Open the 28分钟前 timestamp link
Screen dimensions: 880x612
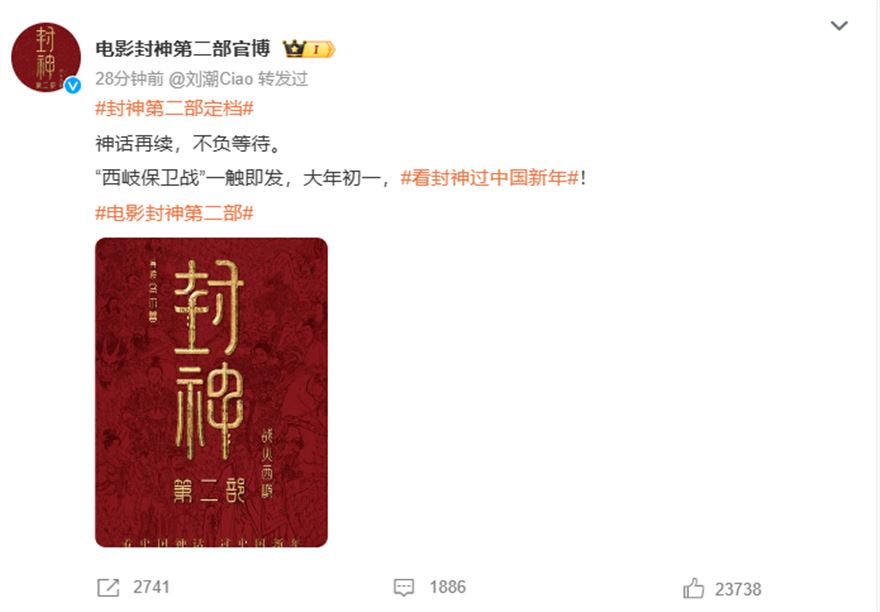click(129, 79)
